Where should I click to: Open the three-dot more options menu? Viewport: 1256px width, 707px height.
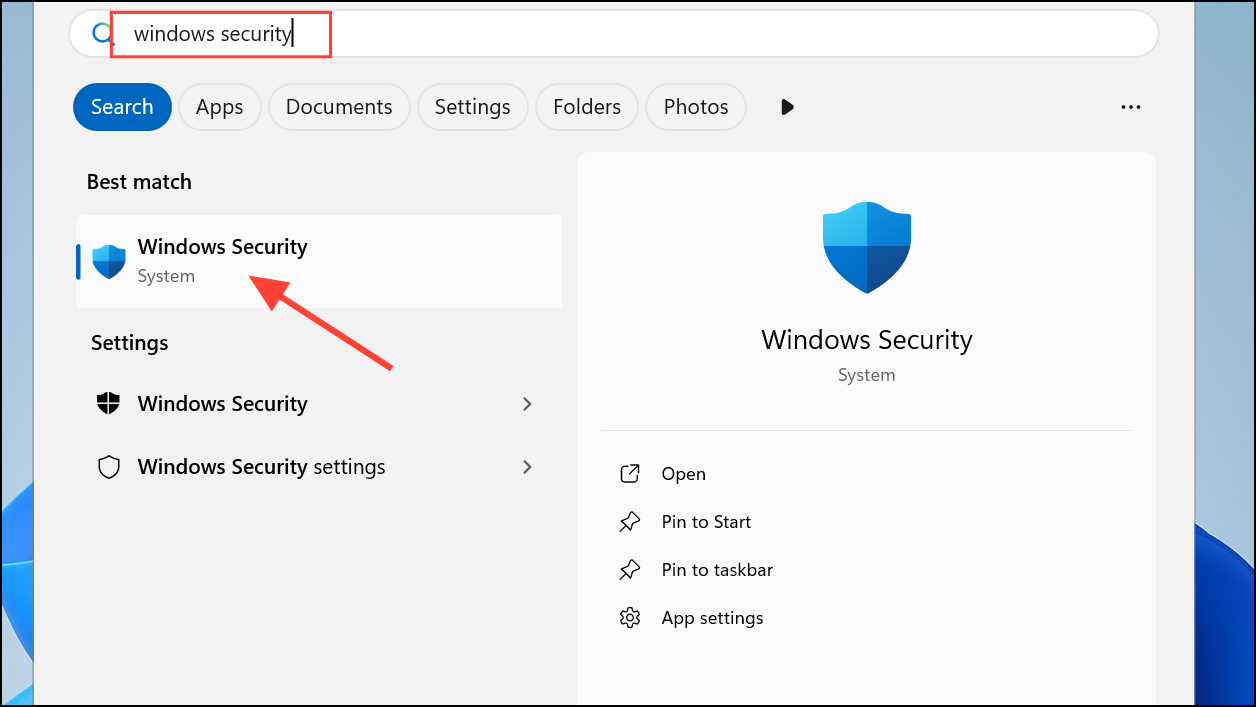[x=1131, y=107]
